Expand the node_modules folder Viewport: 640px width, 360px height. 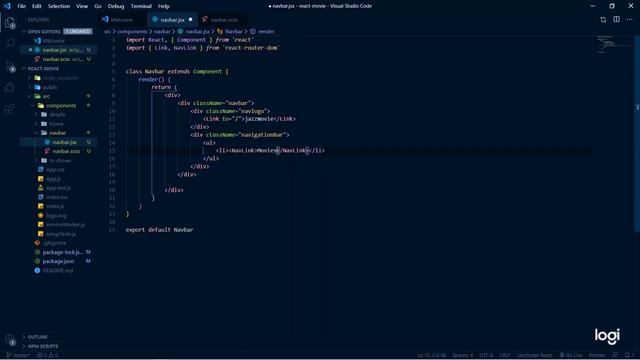(x=60, y=78)
